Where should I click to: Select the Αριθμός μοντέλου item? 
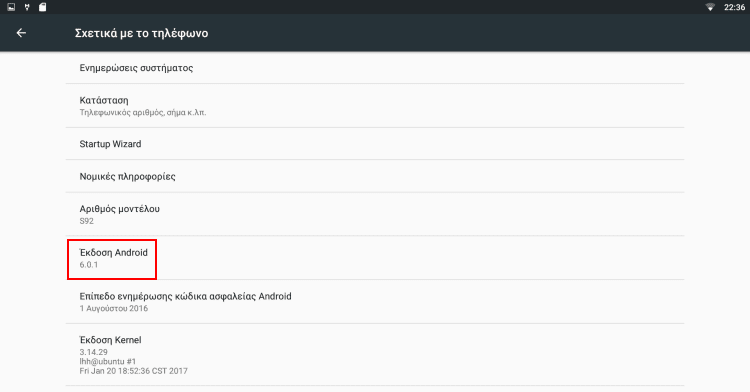pyautogui.click(x=375, y=214)
